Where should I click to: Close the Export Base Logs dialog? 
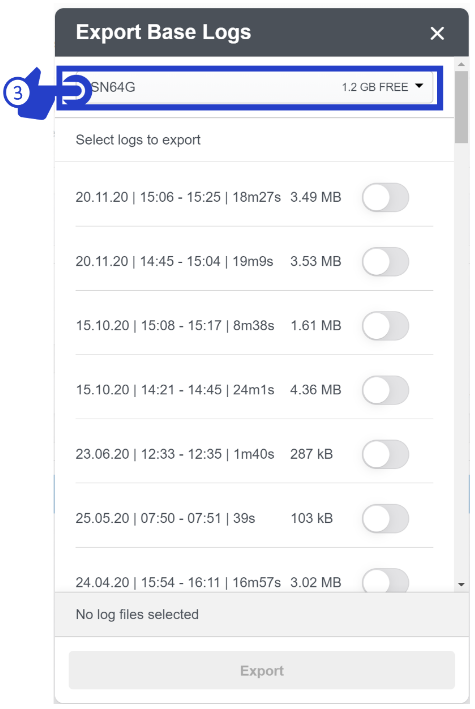coord(437,33)
